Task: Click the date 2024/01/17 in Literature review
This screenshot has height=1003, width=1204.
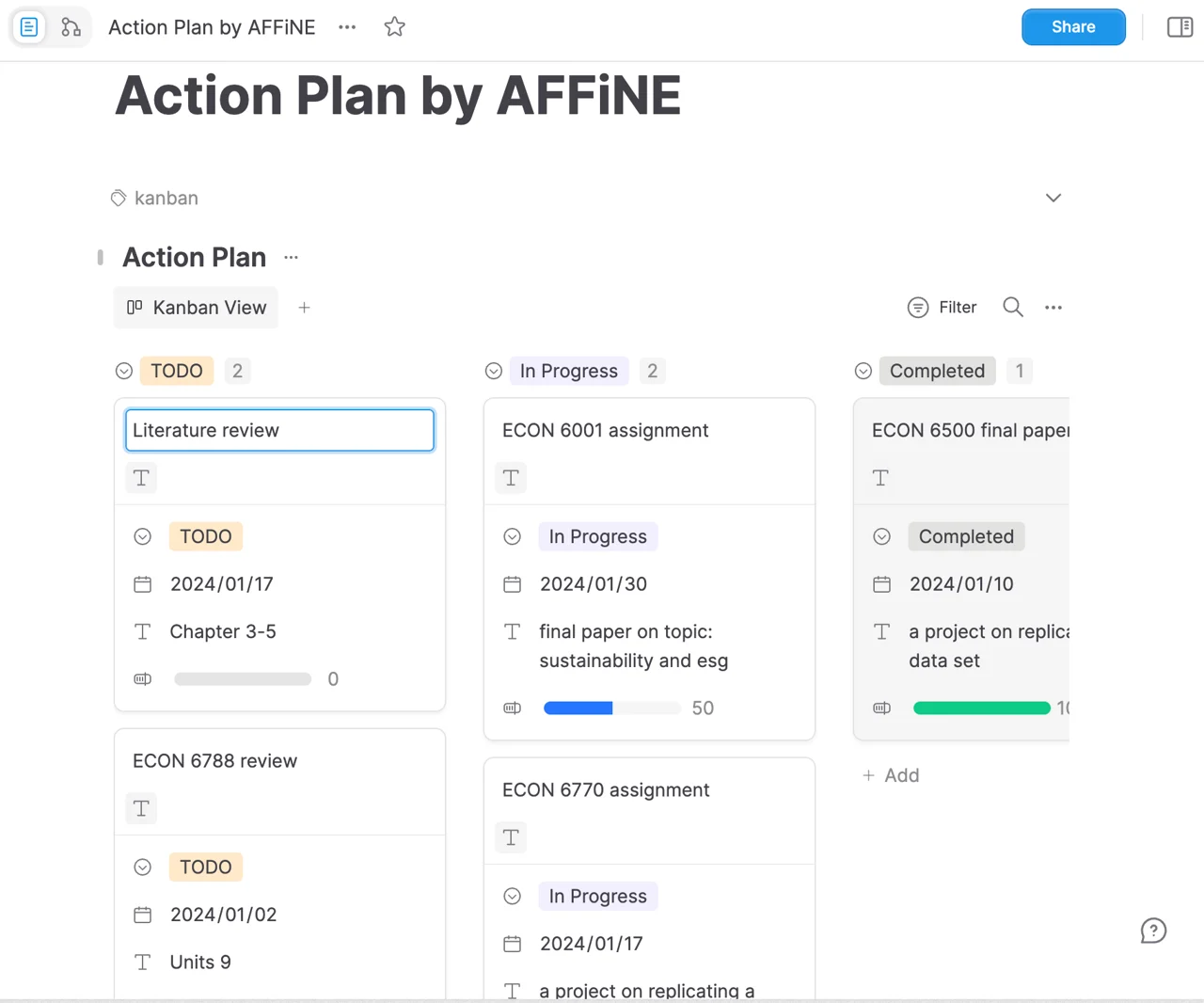Action: 222,584
